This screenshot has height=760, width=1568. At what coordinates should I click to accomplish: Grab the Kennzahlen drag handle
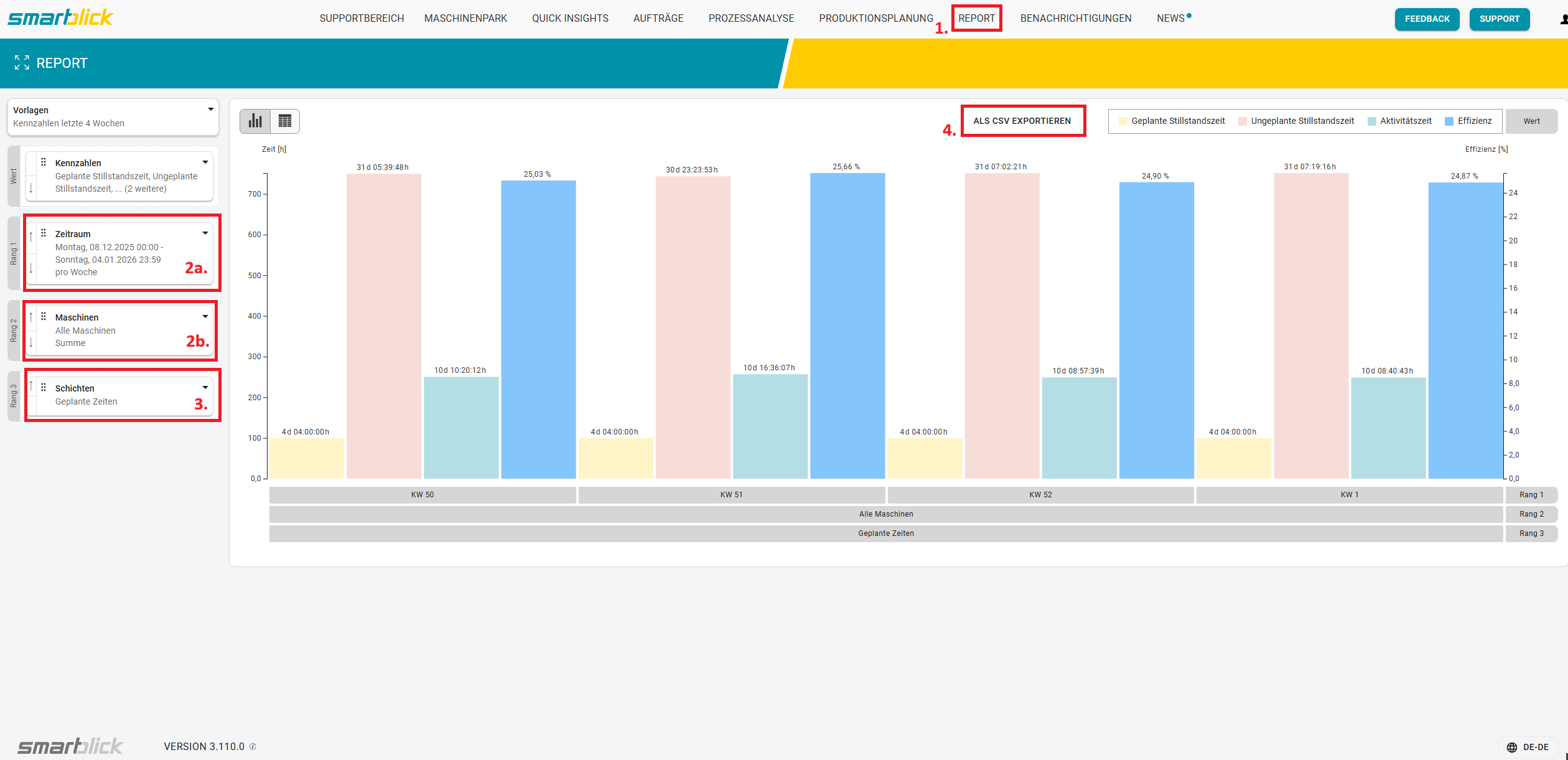44,162
